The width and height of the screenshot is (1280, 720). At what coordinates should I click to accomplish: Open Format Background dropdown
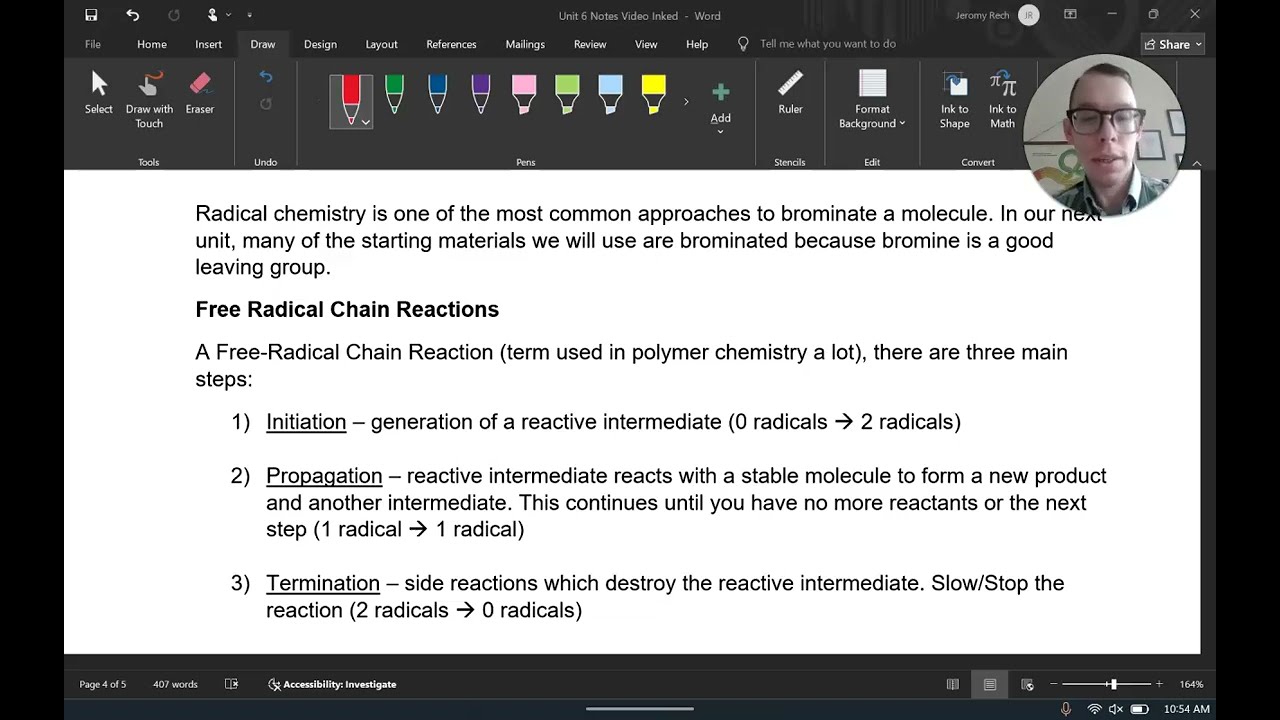click(x=872, y=100)
